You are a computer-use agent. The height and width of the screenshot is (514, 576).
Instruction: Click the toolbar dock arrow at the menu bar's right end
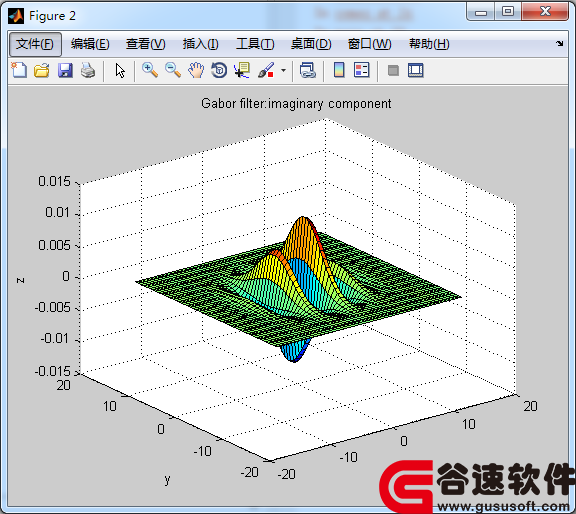pyautogui.click(x=559, y=43)
